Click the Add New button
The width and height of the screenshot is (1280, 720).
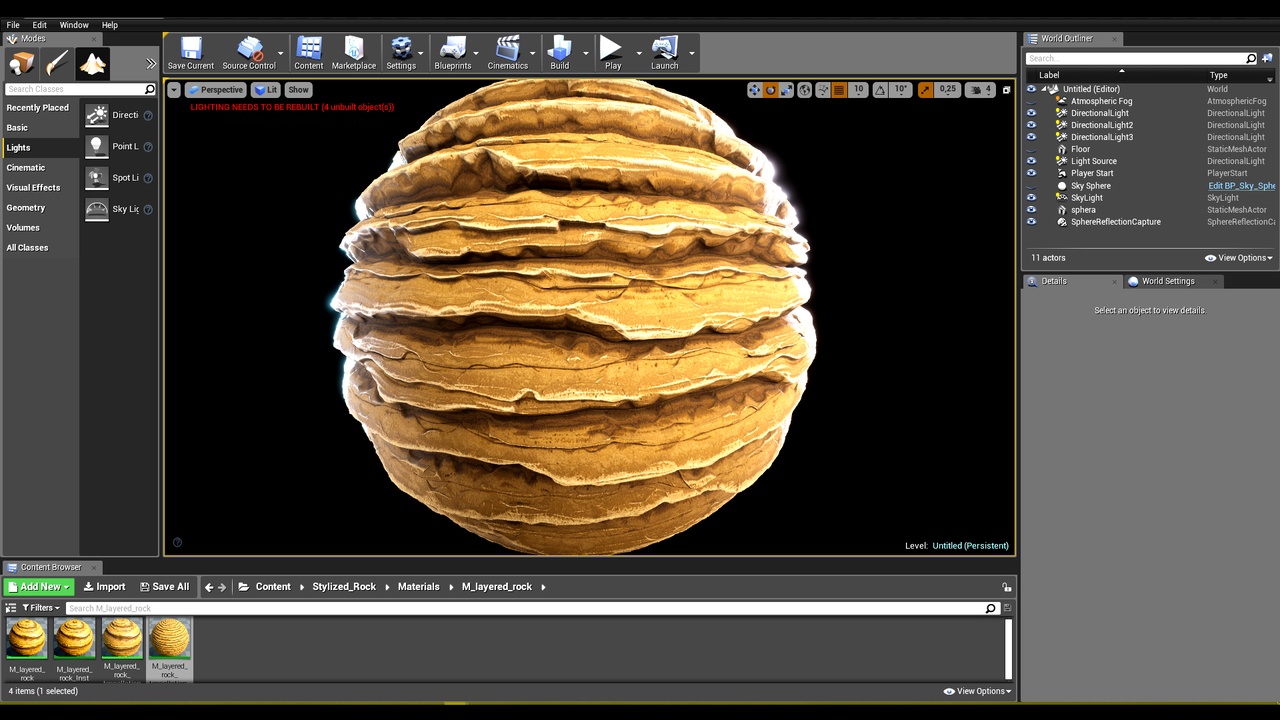39,587
